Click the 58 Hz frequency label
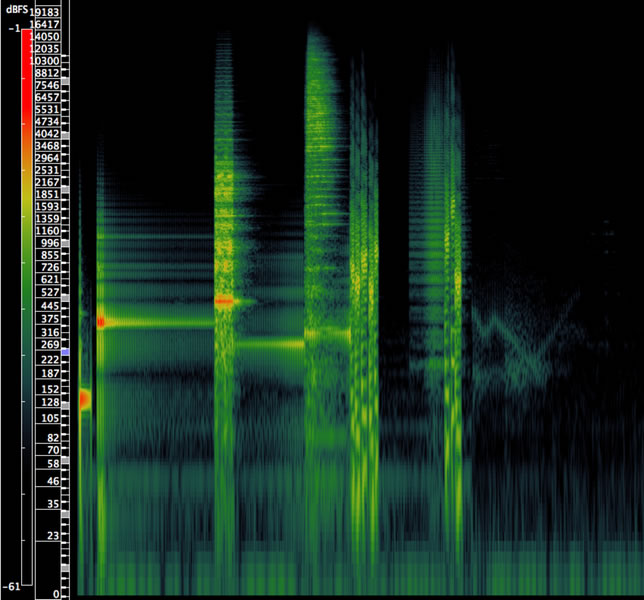Screen dimensions: 644x600 coord(52,464)
